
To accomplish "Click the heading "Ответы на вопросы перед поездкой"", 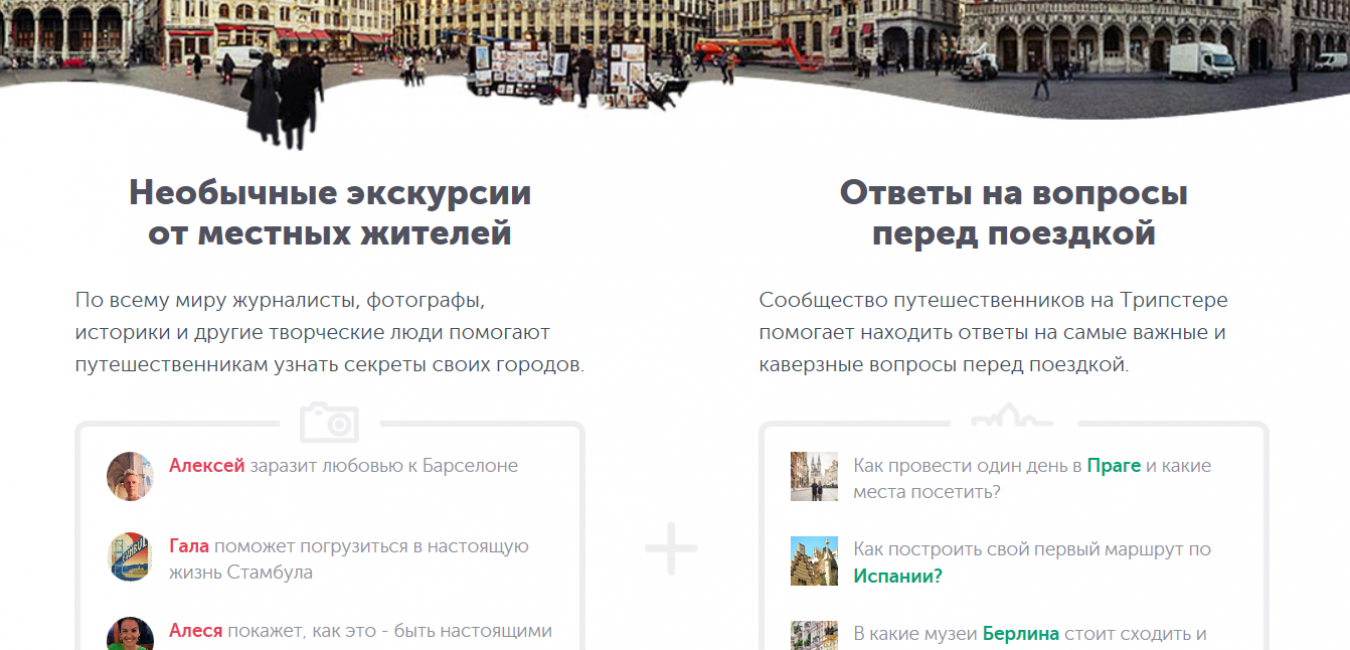I will pos(1013,213).
